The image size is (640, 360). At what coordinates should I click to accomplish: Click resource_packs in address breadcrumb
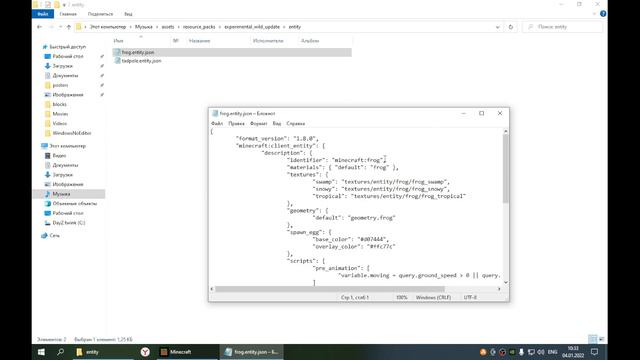pyautogui.click(x=199, y=27)
